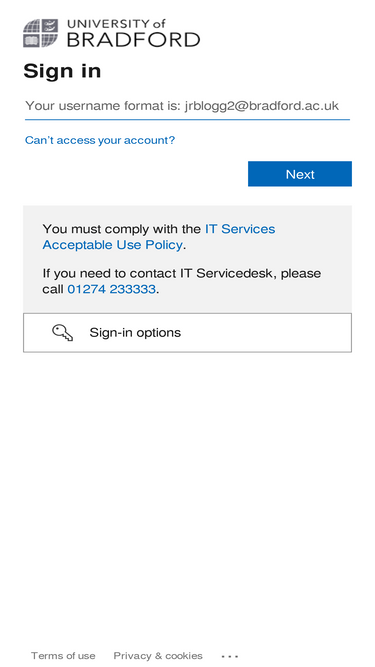375x667 pixels.
Task: Call the 01274 233333 phone link
Action: click(x=111, y=289)
